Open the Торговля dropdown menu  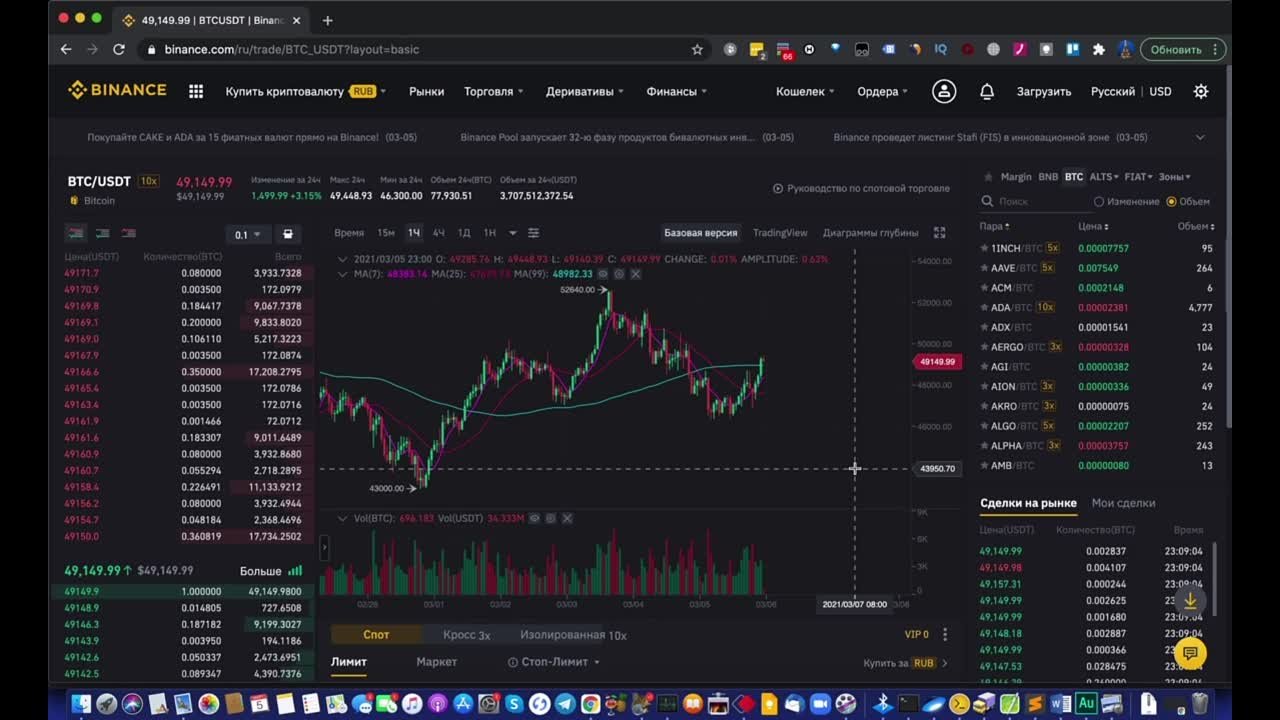pos(494,91)
